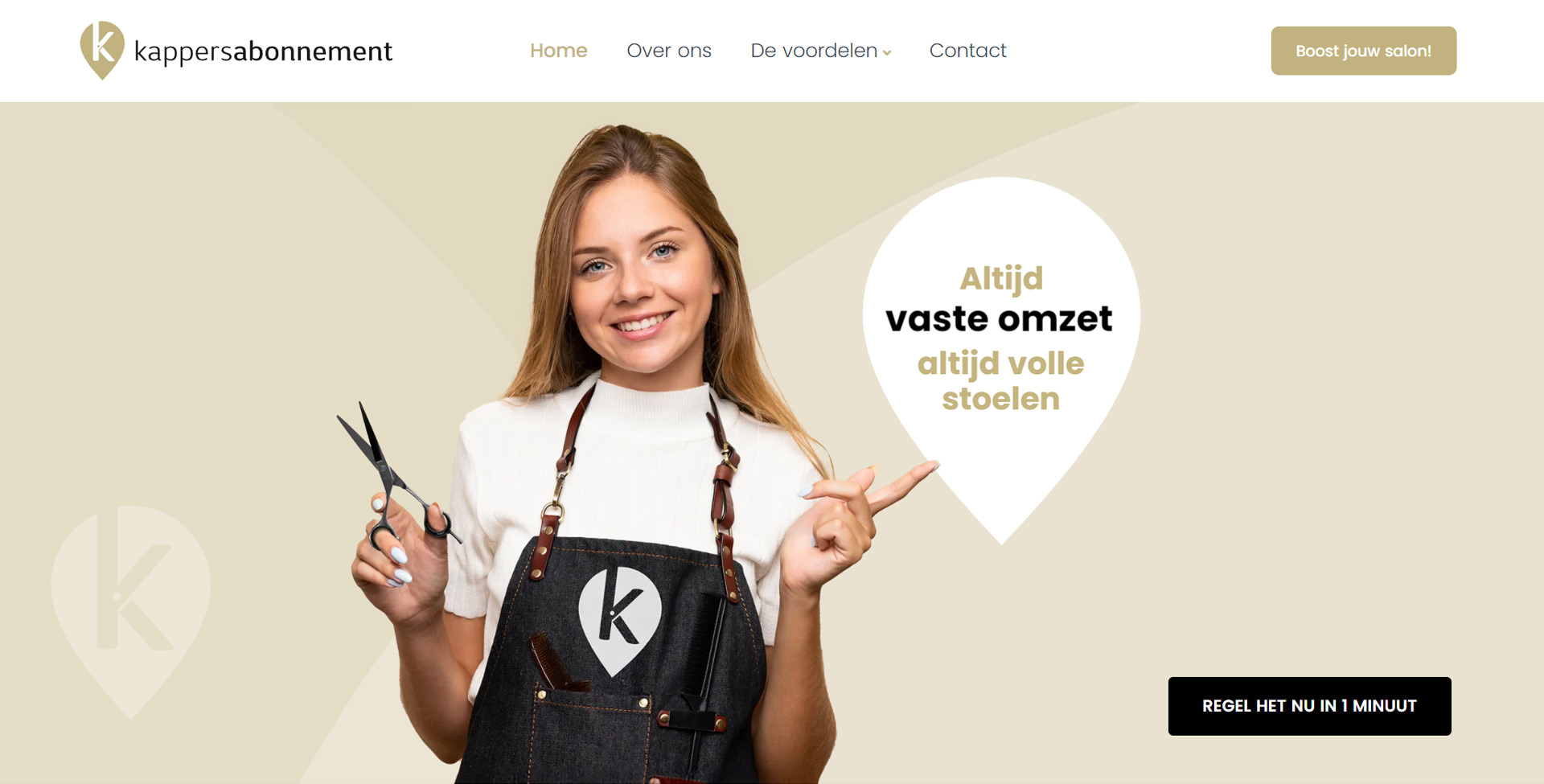1544x784 pixels.
Task: Click the REGEL HET NU IN 1 MINUUT button
Action: click(x=1309, y=706)
